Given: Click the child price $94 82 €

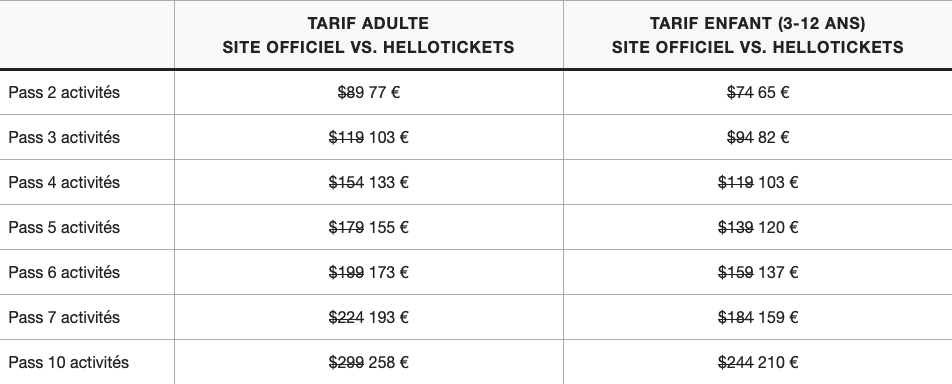Looking at the screenshot, I should 758,137.
